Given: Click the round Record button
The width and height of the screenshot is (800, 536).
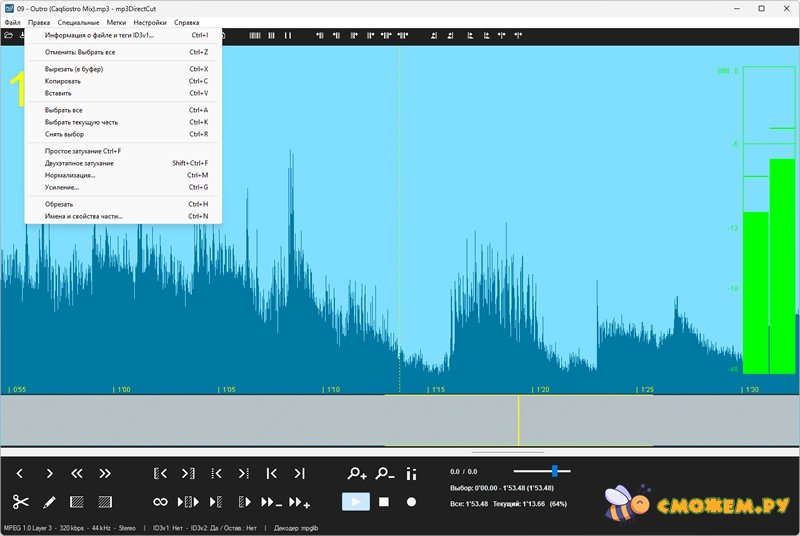Looking at the screenshot, I should [411, 502].
